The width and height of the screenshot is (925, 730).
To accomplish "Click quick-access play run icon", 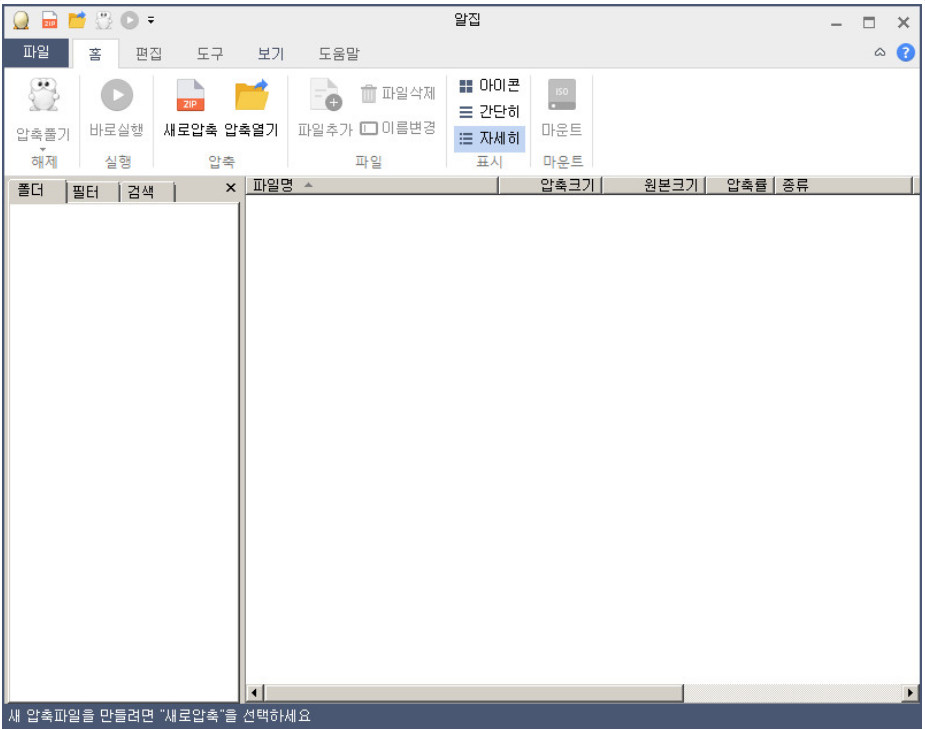I will click(x=129, y=21).
